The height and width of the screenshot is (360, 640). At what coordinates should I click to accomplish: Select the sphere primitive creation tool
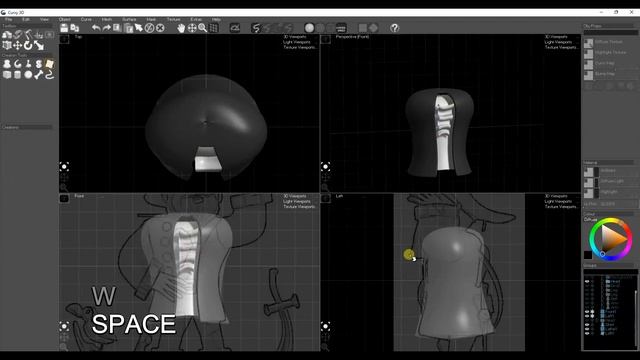pyautogui.click(x=28, y=75)
